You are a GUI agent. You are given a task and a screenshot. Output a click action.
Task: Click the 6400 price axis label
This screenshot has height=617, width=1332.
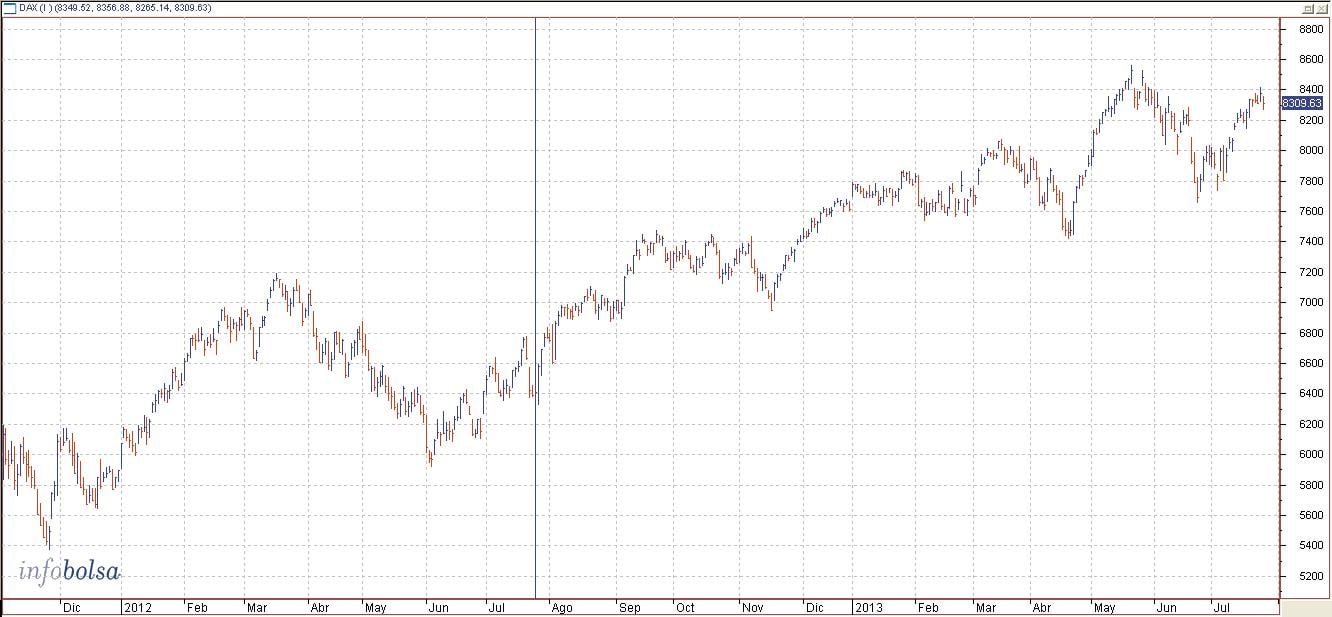click(x=1310, y=394)
